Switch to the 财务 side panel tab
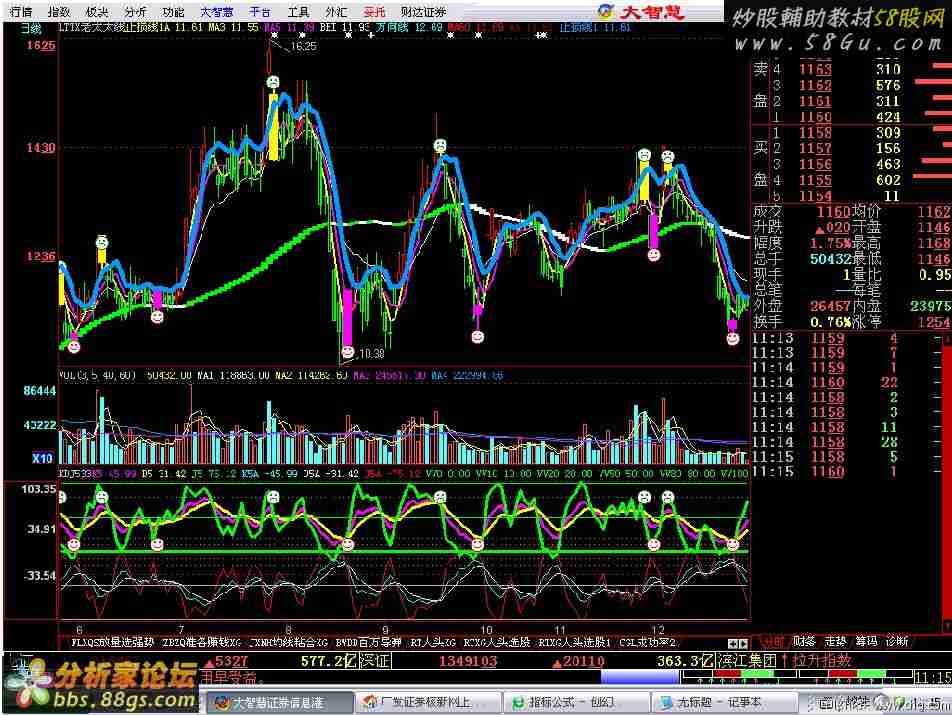 [804, 641]
